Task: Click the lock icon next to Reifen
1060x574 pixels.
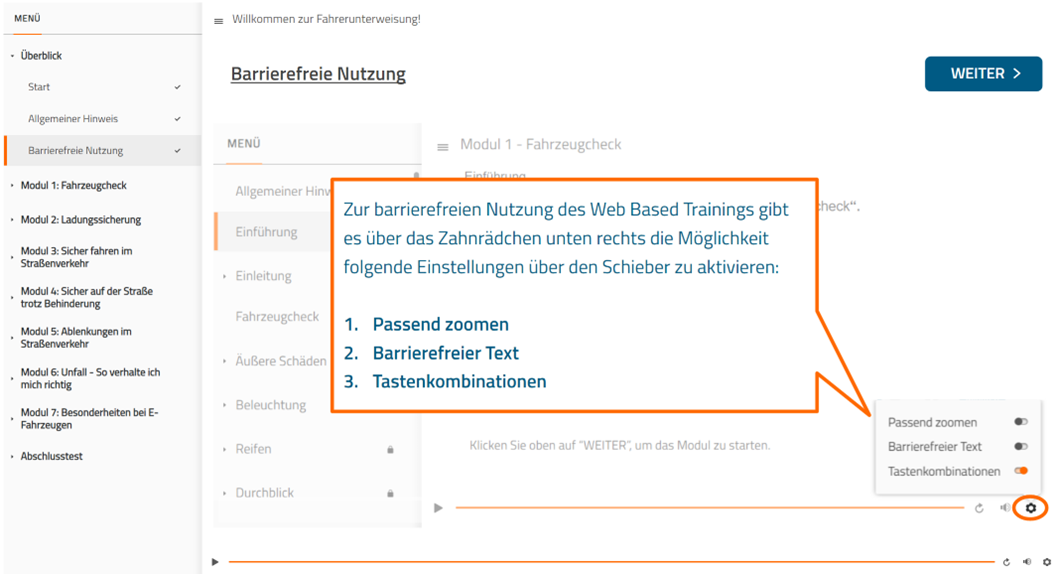Action: (390, 450)
